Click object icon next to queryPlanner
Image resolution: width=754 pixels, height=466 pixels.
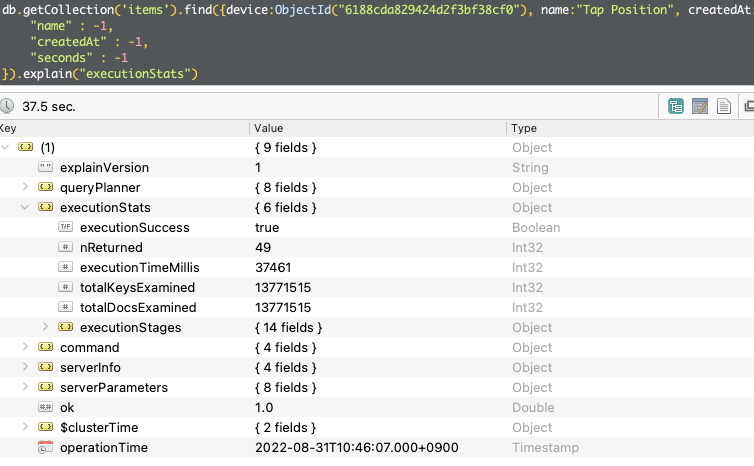click(x=46, y=187)
